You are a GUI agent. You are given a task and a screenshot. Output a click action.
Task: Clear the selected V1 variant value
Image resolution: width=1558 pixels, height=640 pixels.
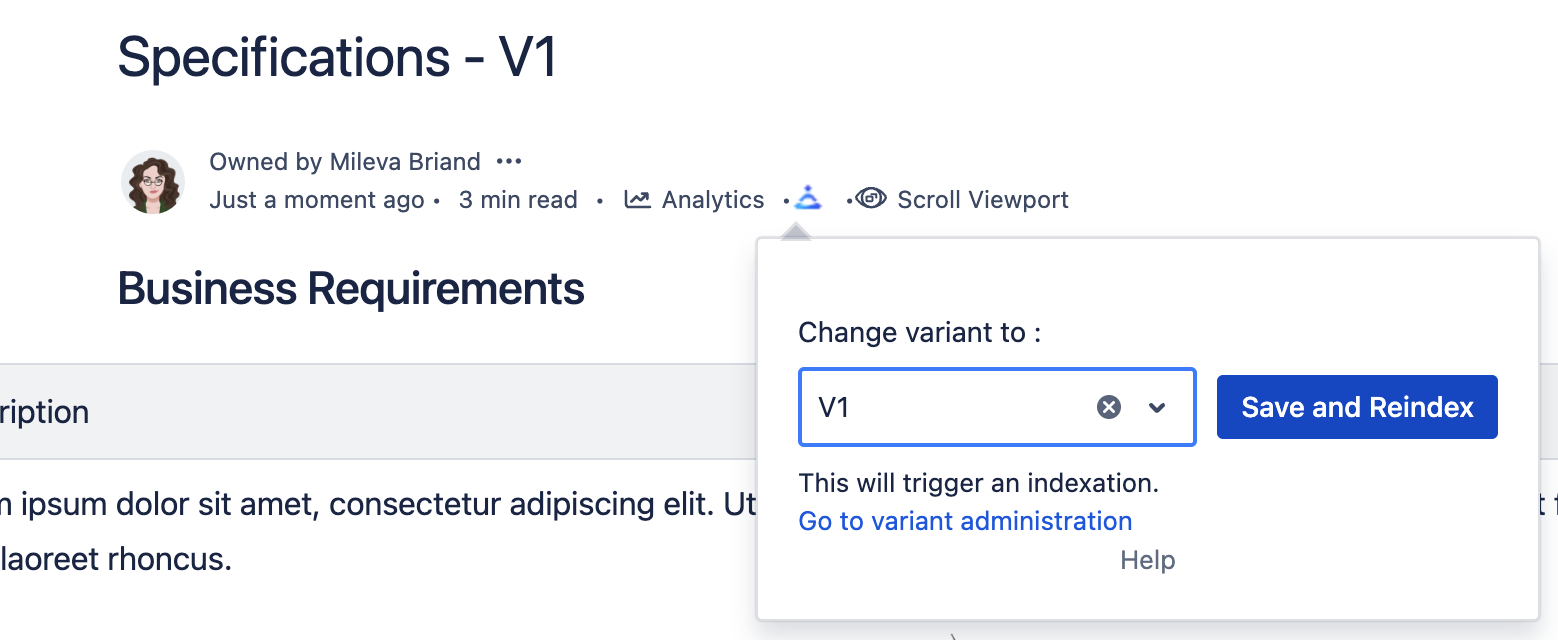coord(1109,407)
